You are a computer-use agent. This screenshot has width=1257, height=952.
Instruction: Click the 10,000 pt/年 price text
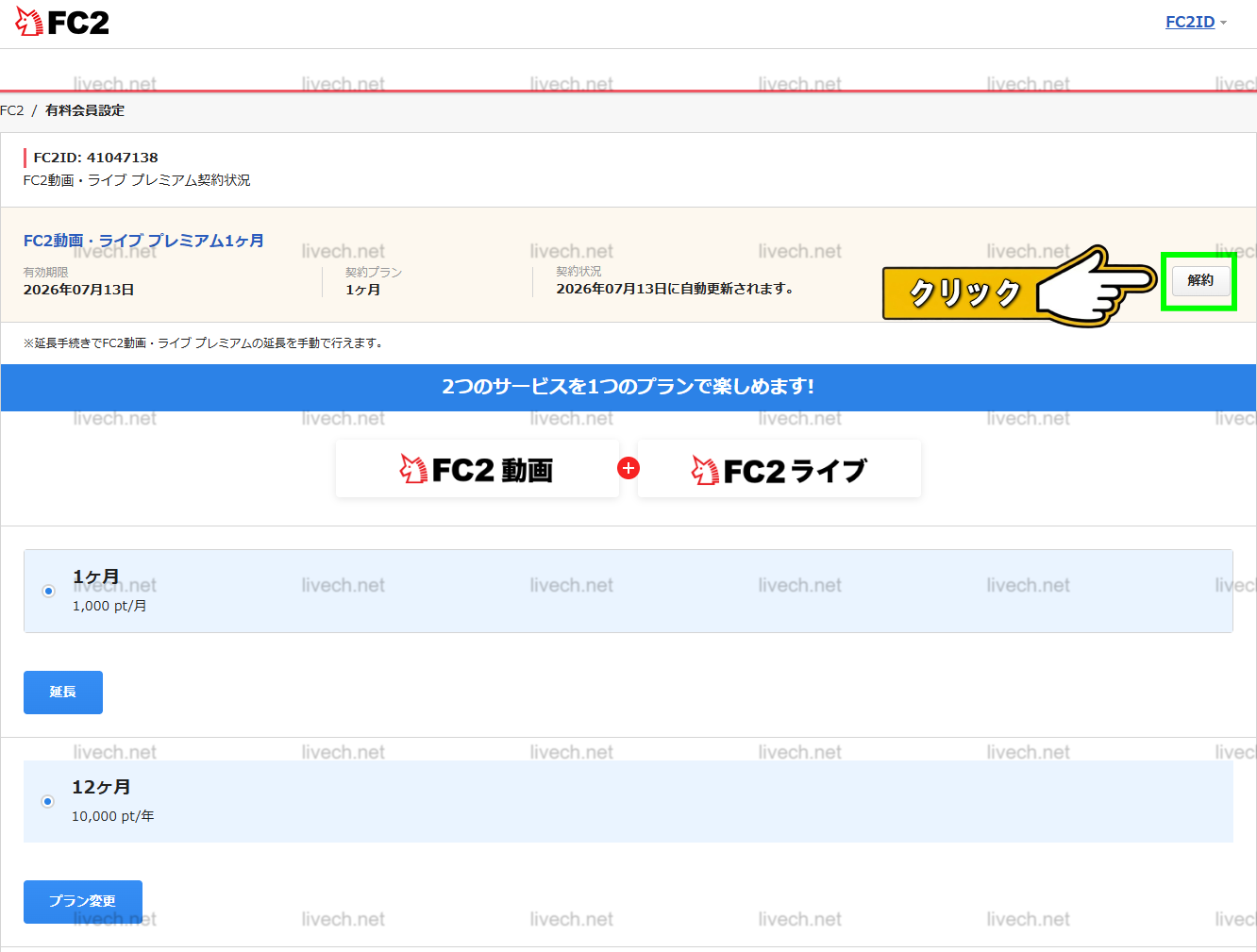[x=113, y=816]
